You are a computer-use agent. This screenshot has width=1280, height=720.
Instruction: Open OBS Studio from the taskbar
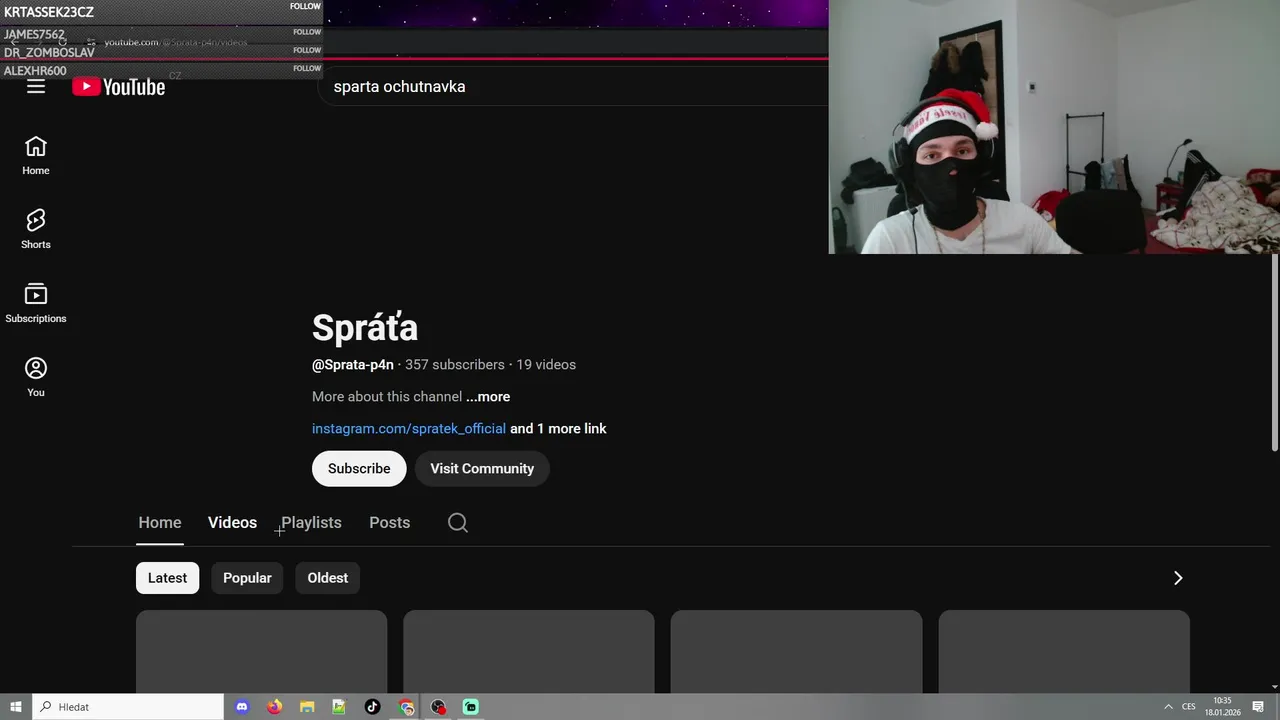438,707
